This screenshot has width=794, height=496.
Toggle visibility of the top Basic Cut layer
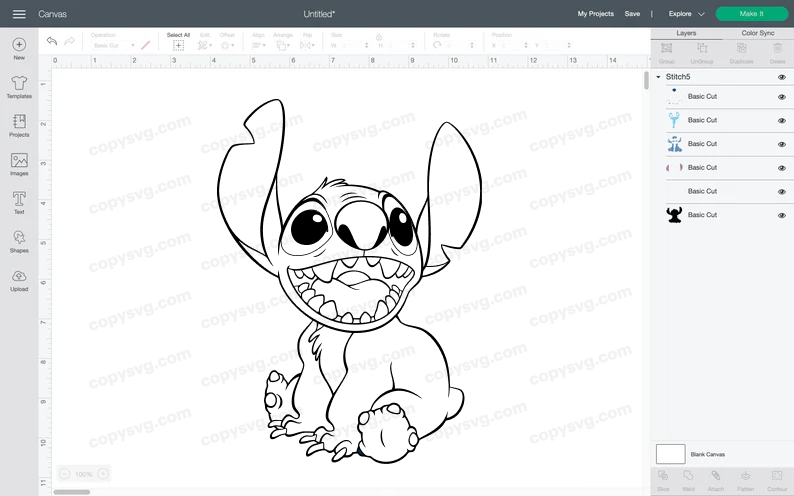[x=782, y=97]
